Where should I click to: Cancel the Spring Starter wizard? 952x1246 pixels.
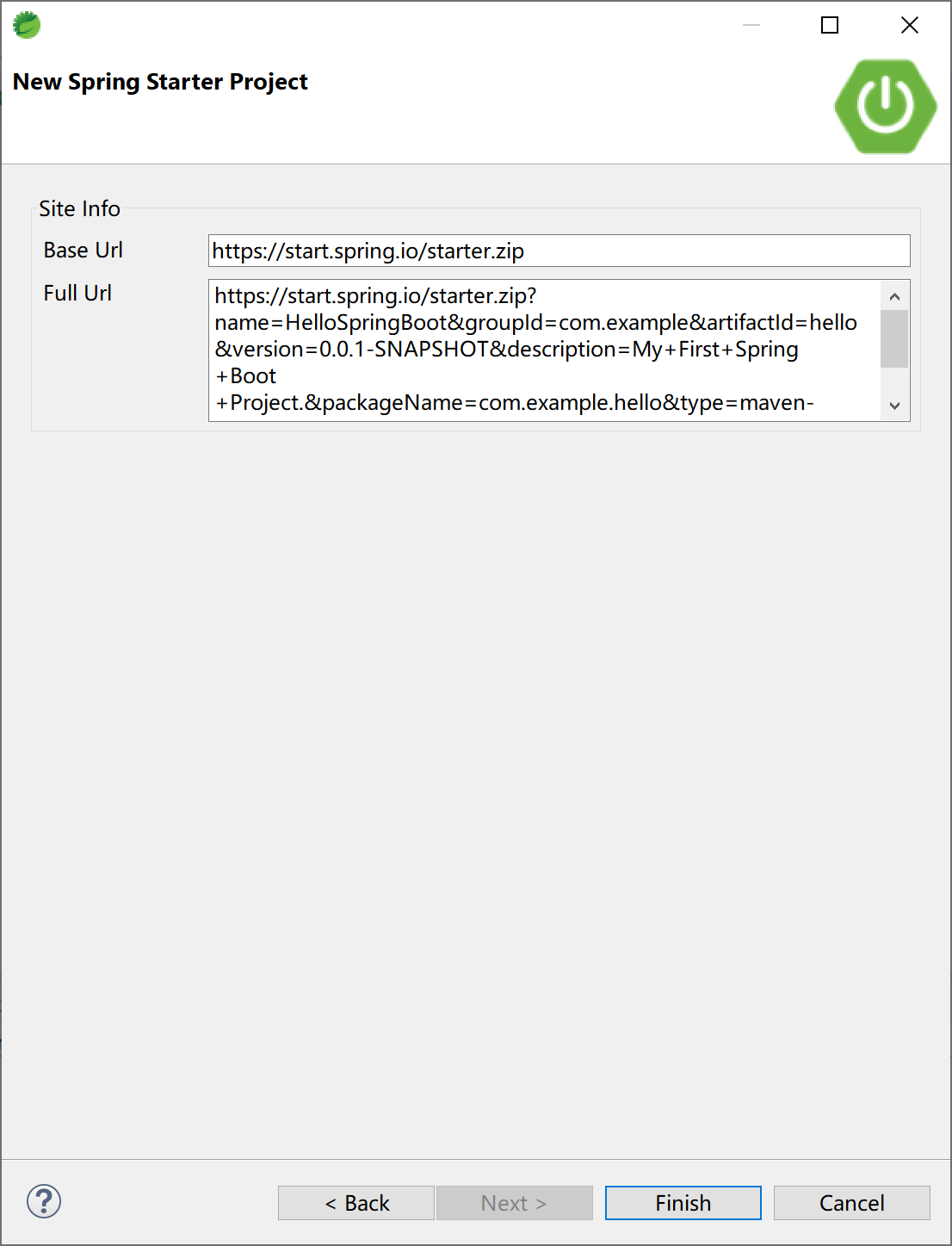tap(851, 1203)
